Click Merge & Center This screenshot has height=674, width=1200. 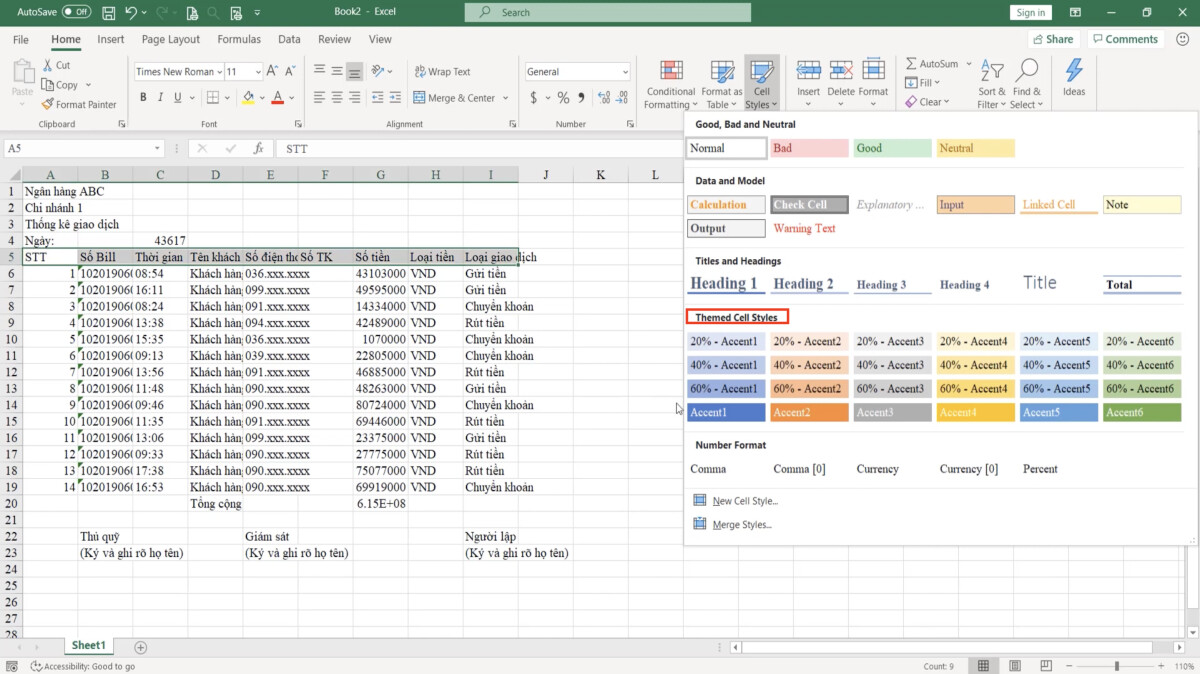point(454,98)
